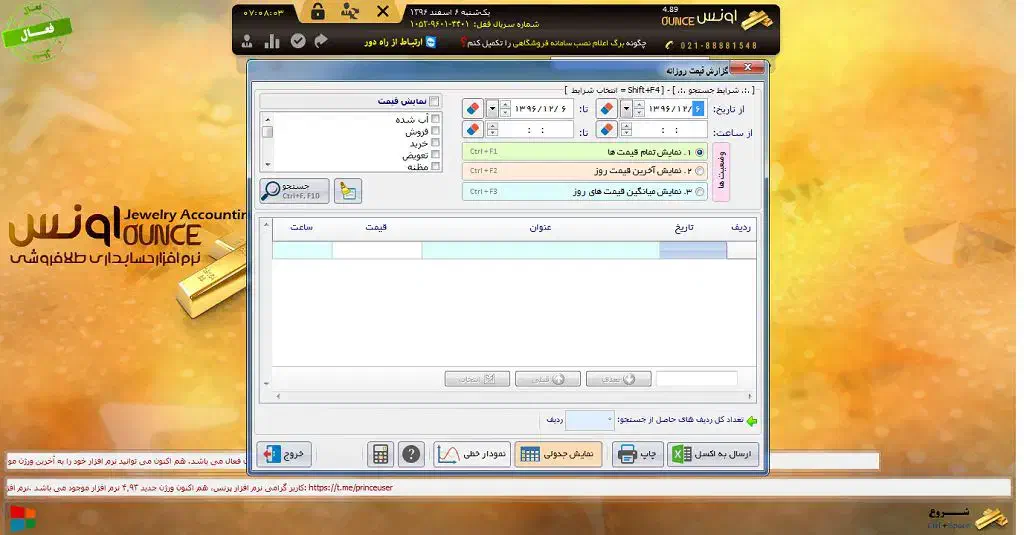
Task: Click the forward arrow icon in top bar
Action: (321, 41)
